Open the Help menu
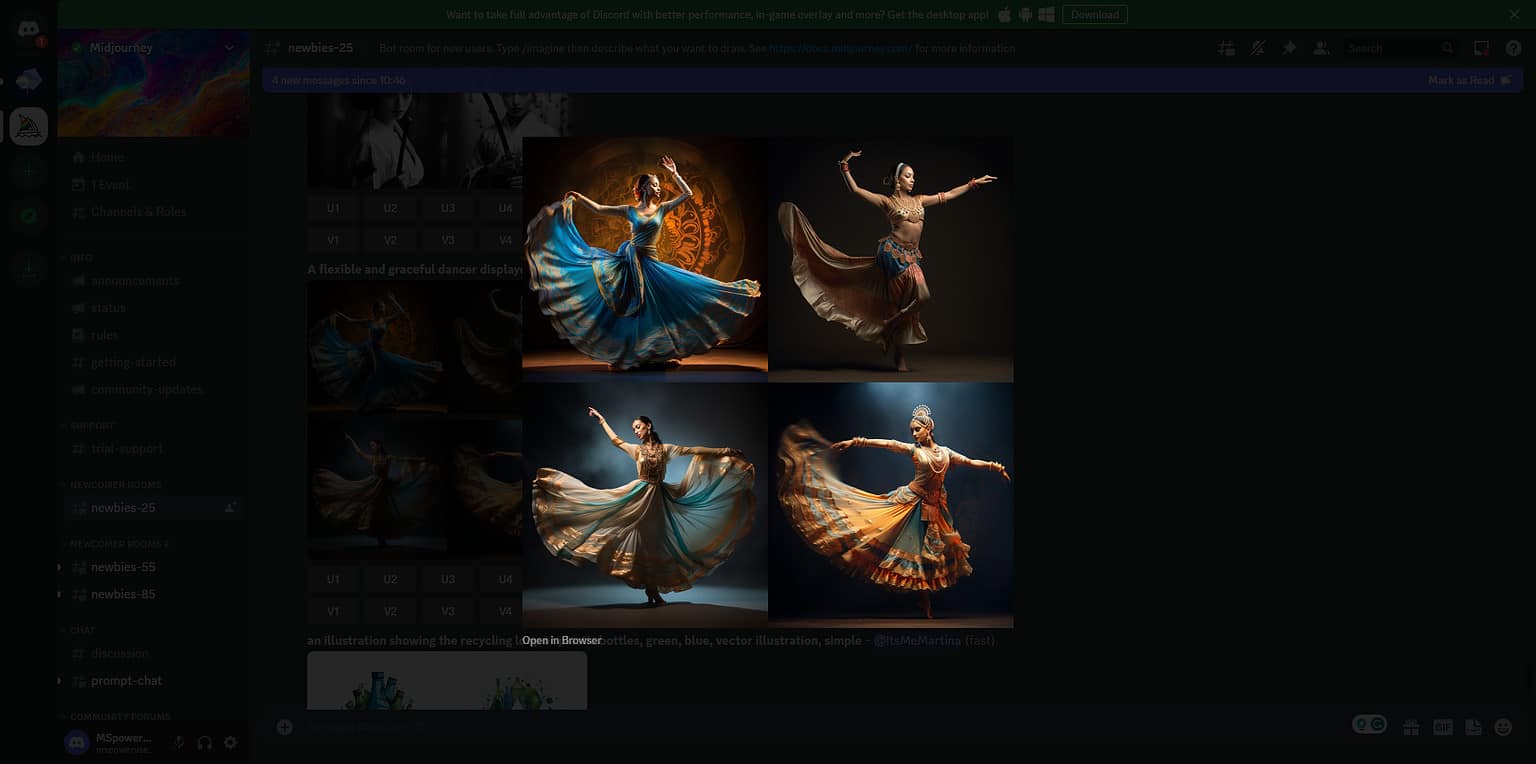 click(1513, 47)
